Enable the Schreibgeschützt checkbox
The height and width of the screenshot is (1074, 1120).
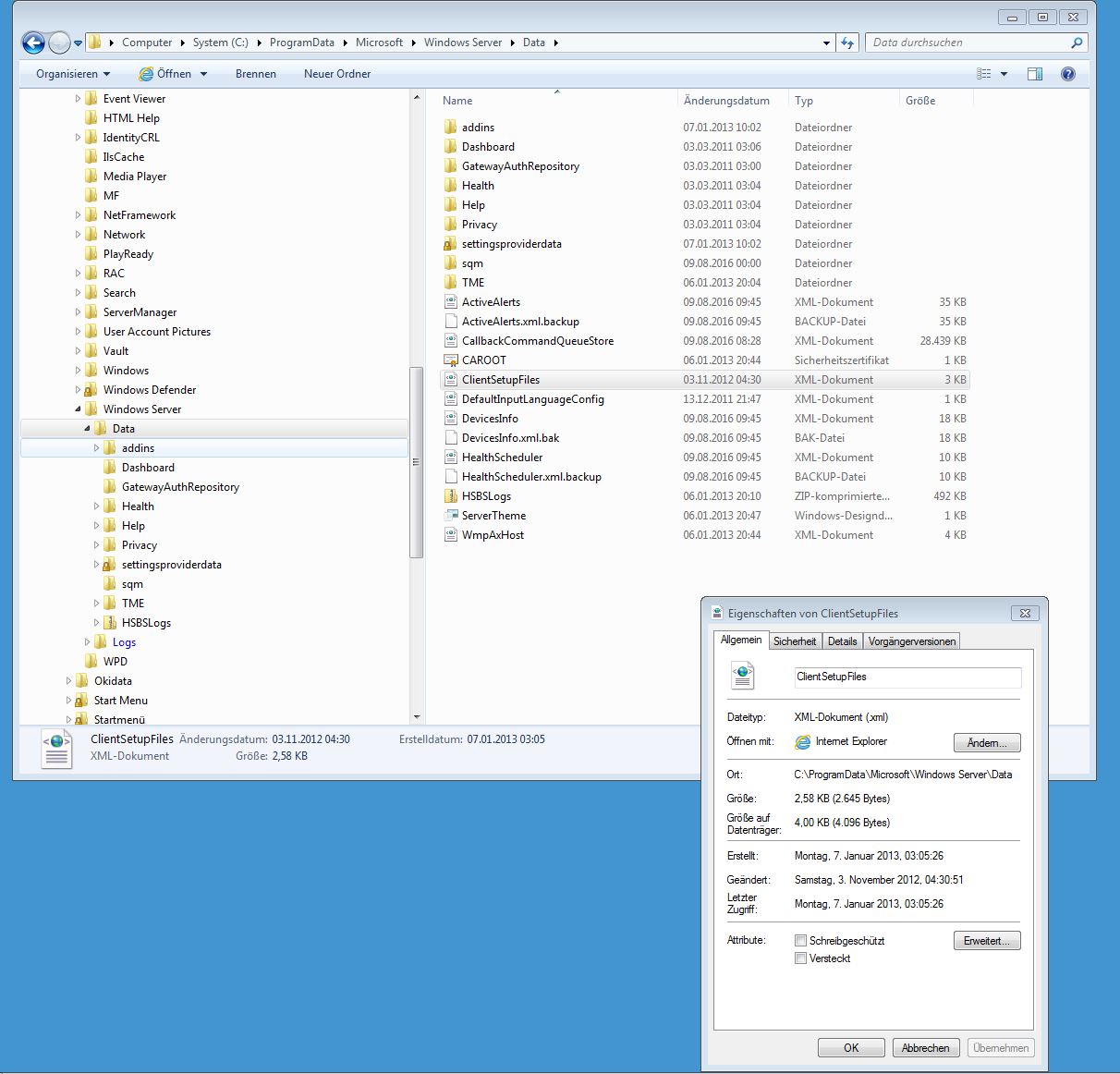pos(800,941)
